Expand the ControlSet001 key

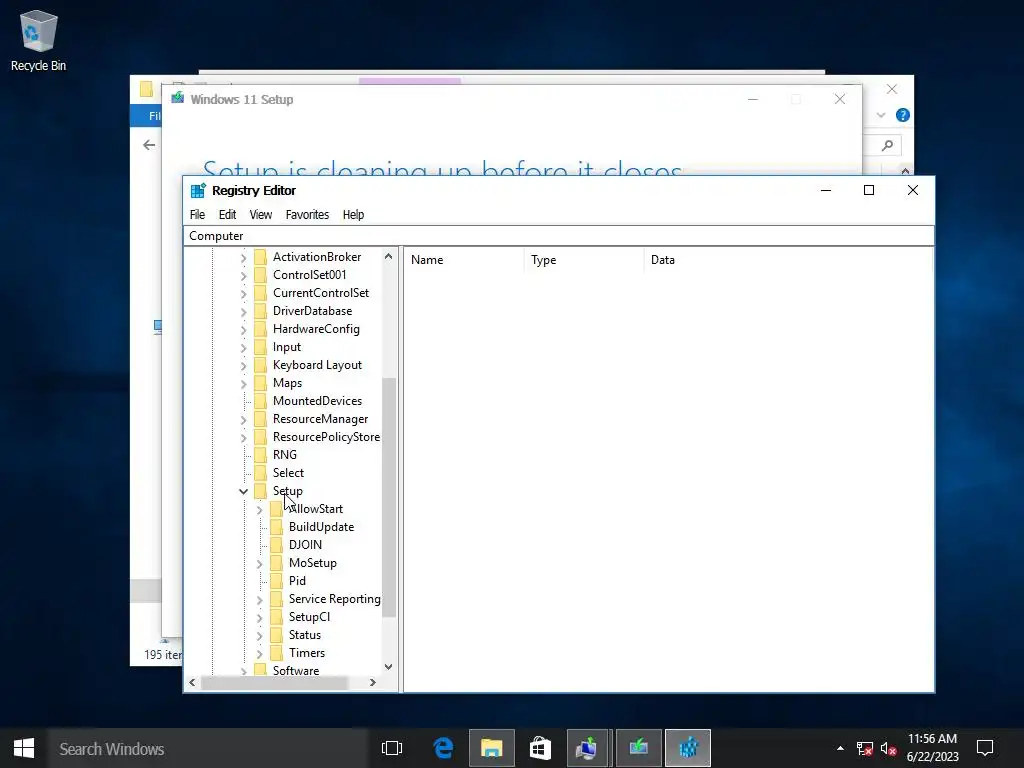tap(243, 276)
